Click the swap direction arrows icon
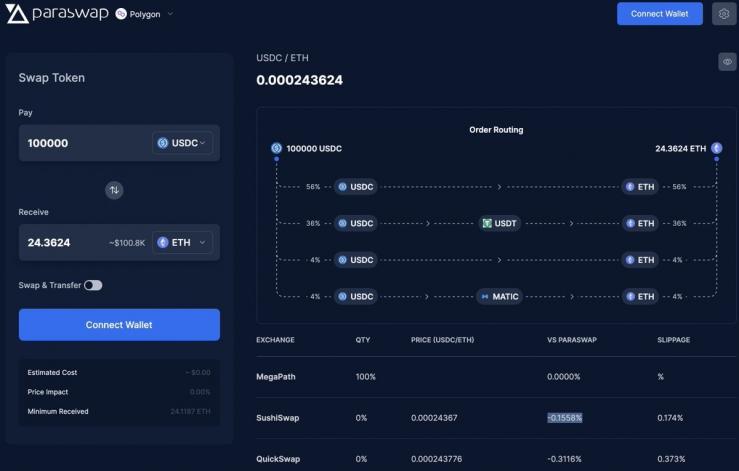 pos(114,190)
